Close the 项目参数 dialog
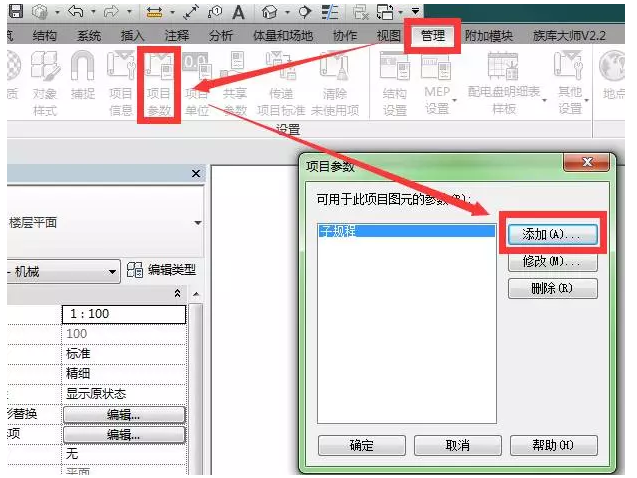Viewport: 637px width, 478px height. [587, 162]
